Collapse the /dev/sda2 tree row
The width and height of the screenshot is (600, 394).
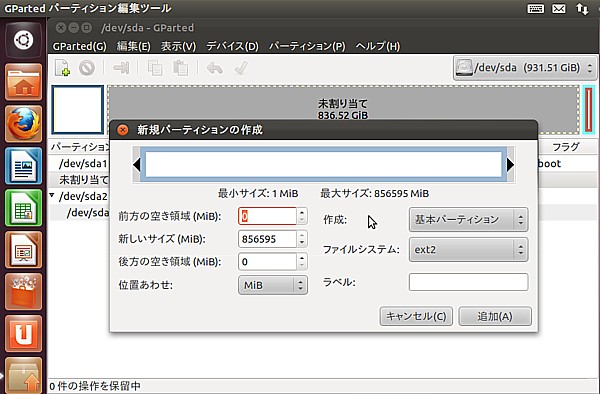tap(52, 195)
